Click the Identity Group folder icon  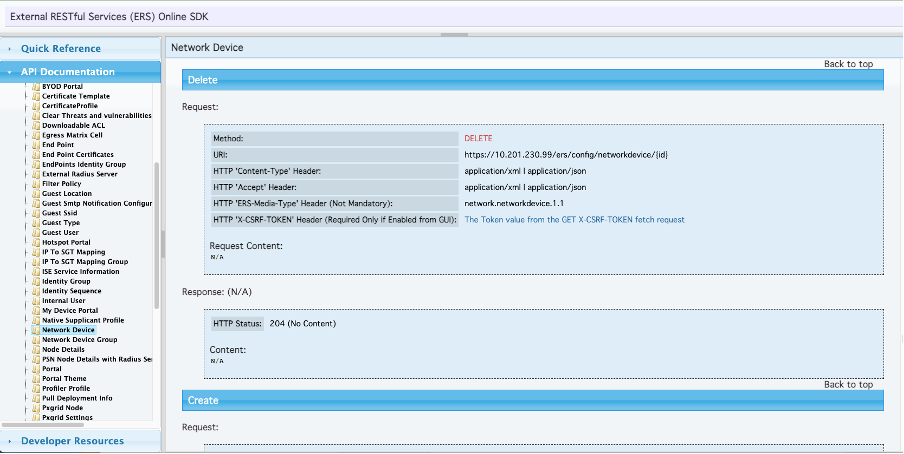pyautogui.click(x=36, y=282)
